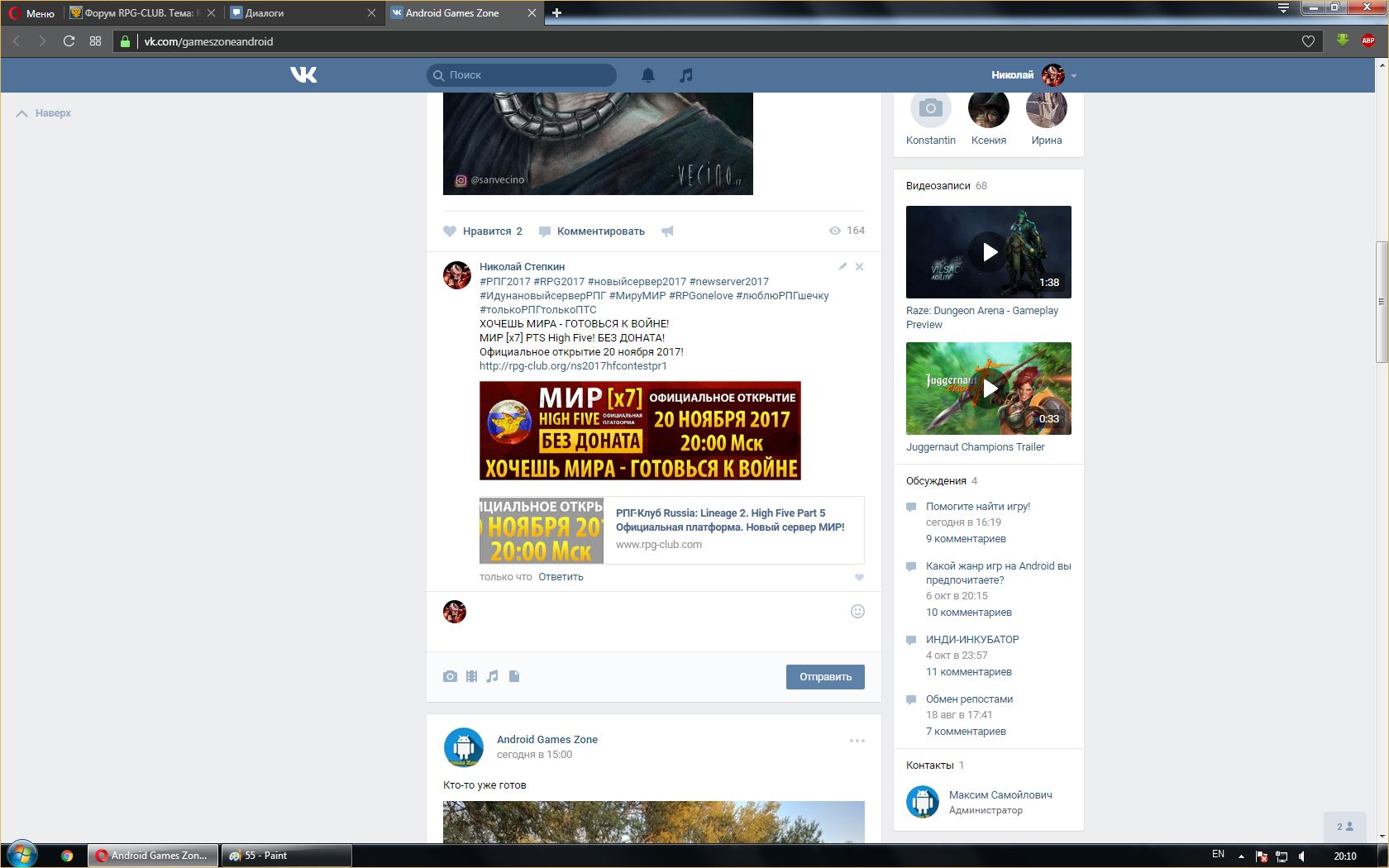The width and height of the screenshot is (1389, 868).
Task: Open the Обмен репостами discussion
Action: coord(969,699)
